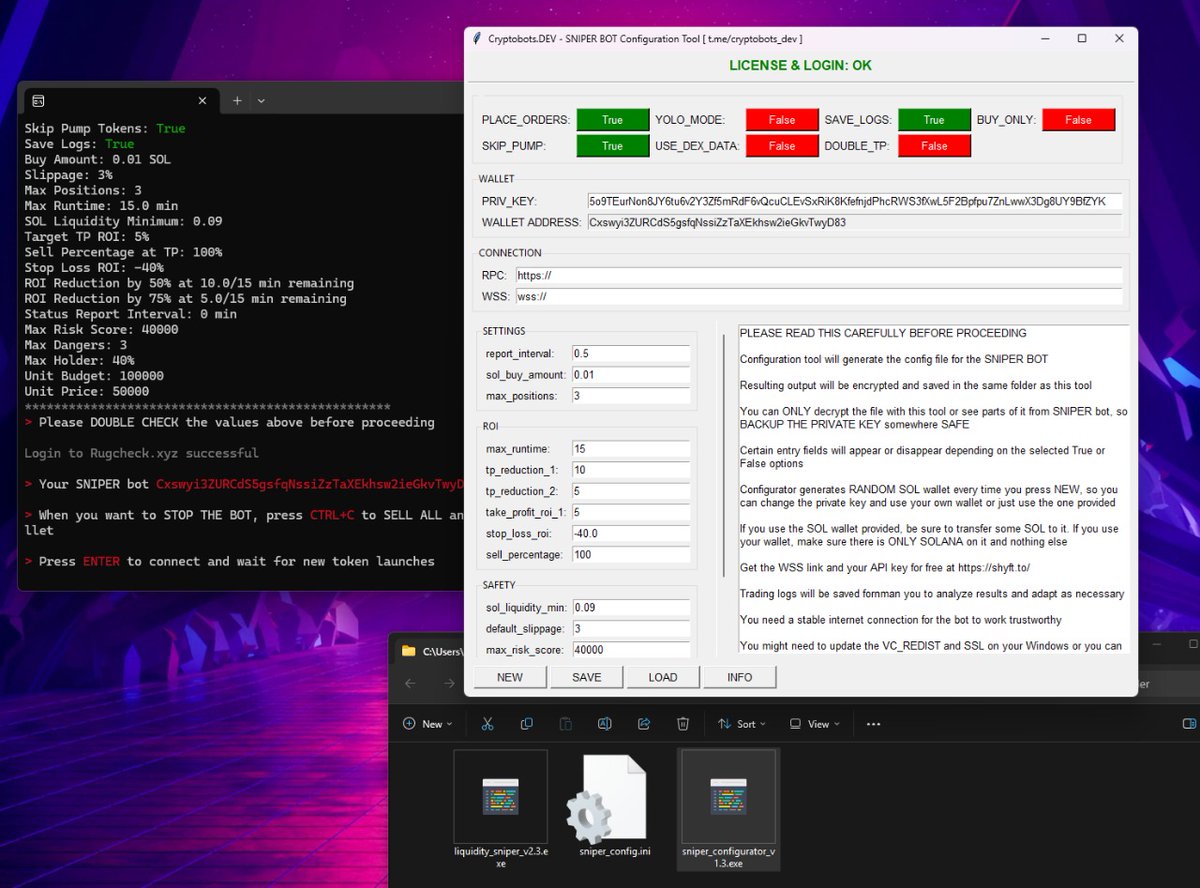Open the Sort dropdown
This screenshot has width=1200, height=888.
(x=741, y=724)
